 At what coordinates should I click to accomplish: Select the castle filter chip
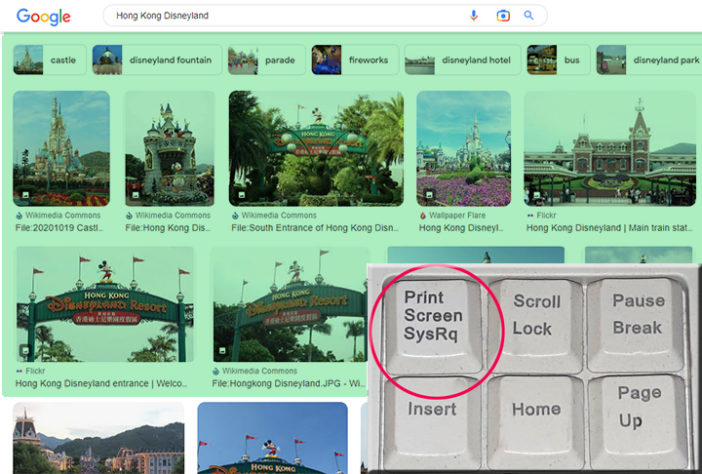[x=50, y=60]
